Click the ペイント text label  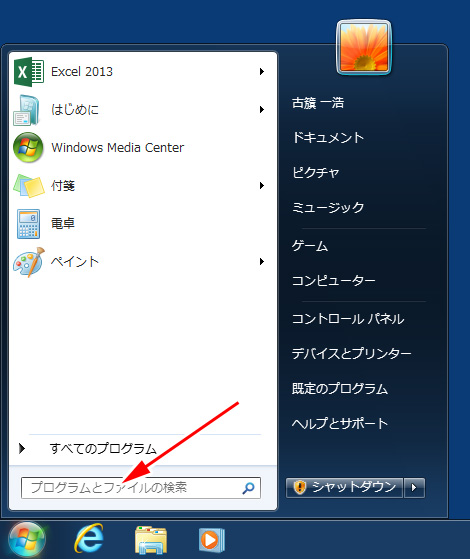[x=75, y=262]
